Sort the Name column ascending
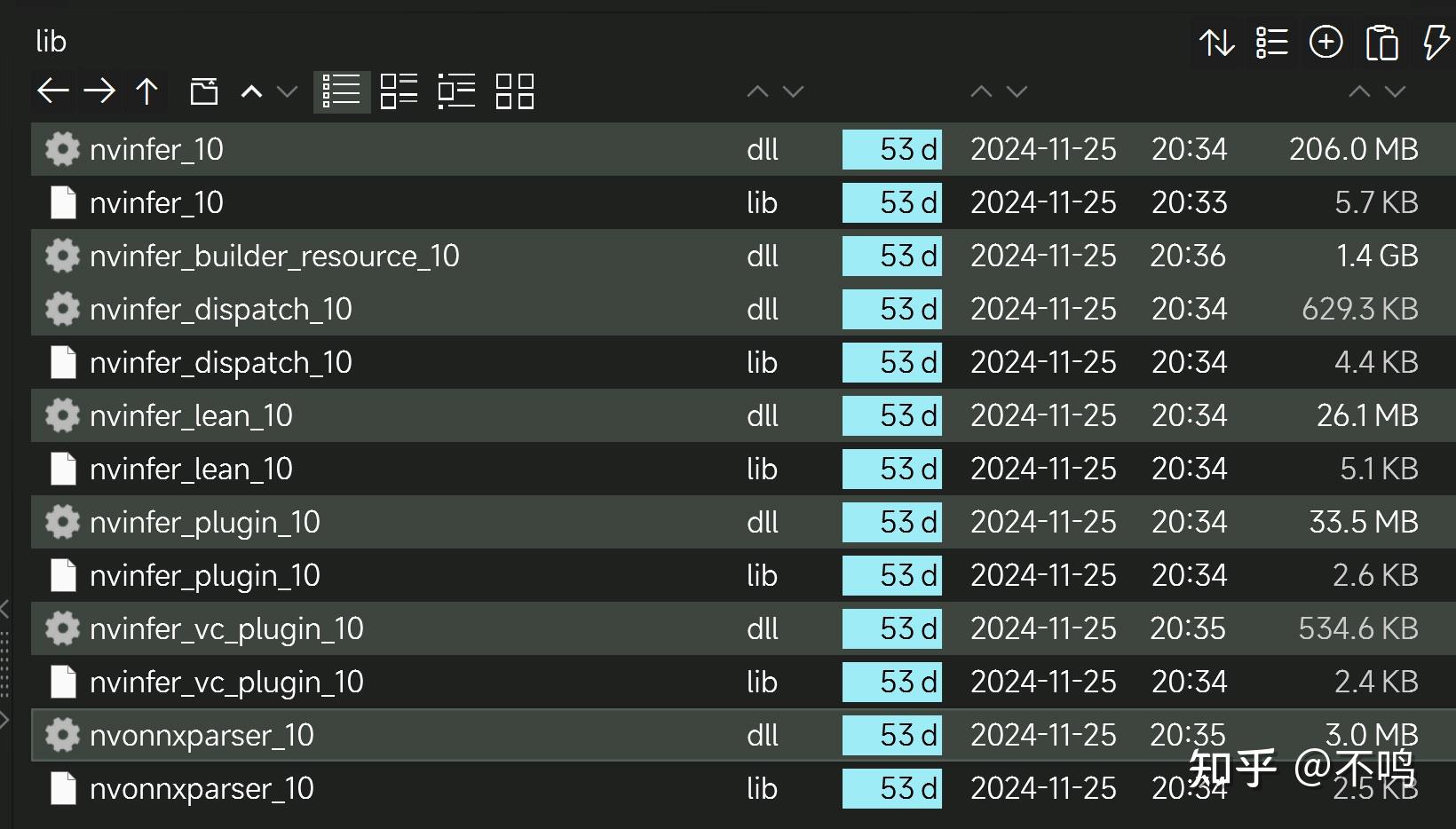The width and height of the screenshot is (1456, 829). click(757, 91)
